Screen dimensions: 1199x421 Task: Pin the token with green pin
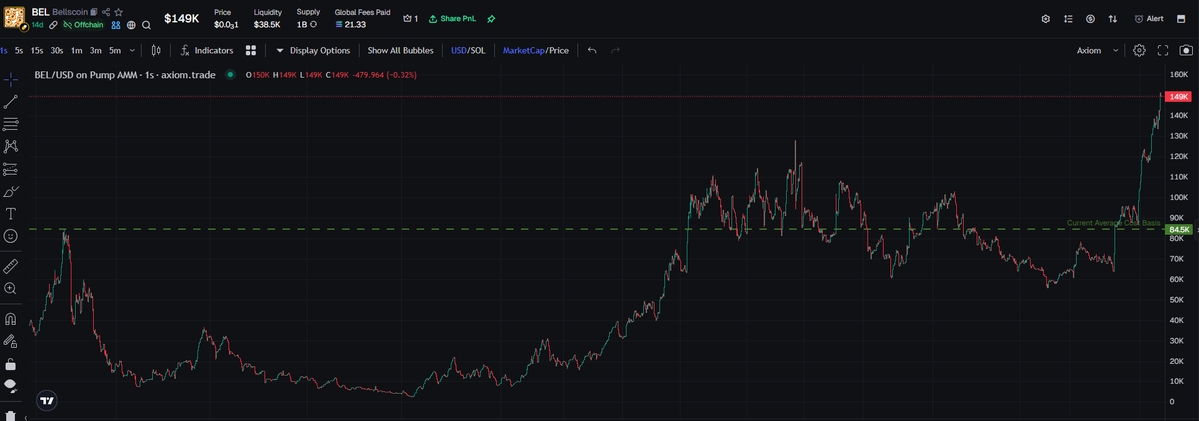[491, 18]
